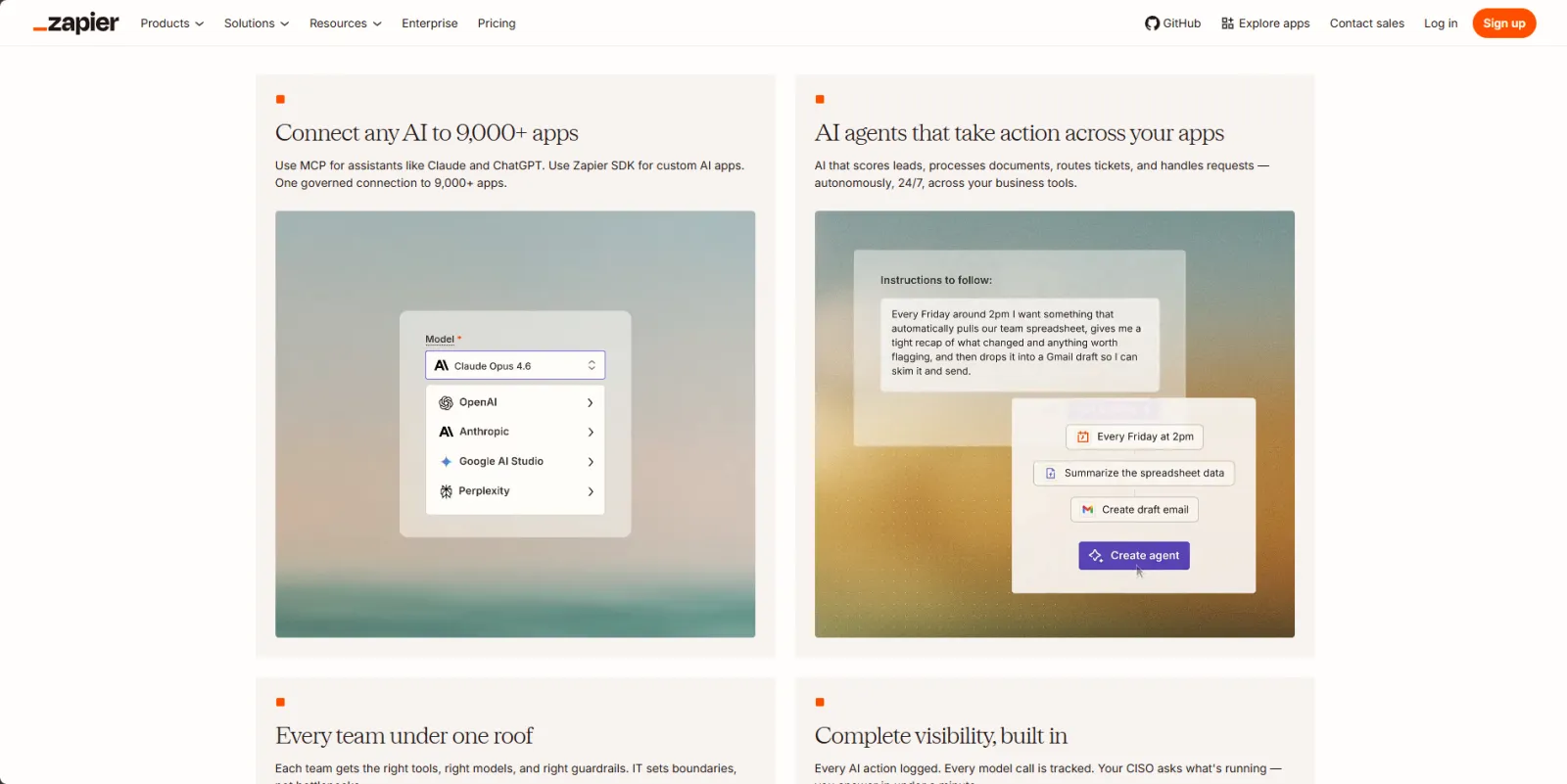Select Google AI Studio provider
The image size is (1567, 784).
[x=515, y=461]
